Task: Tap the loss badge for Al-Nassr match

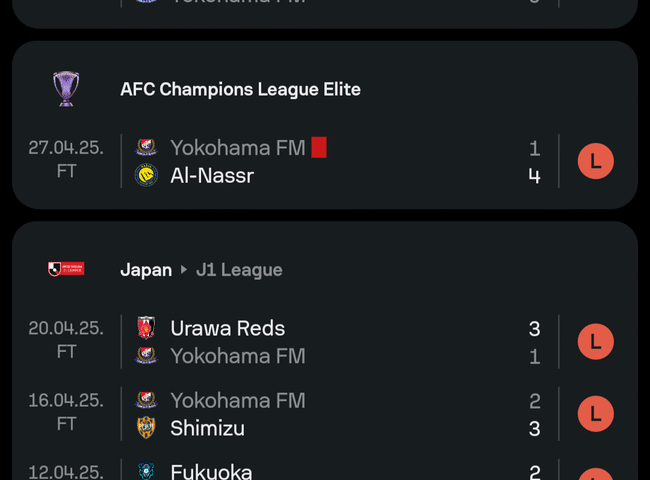Action: pos(596,161)
